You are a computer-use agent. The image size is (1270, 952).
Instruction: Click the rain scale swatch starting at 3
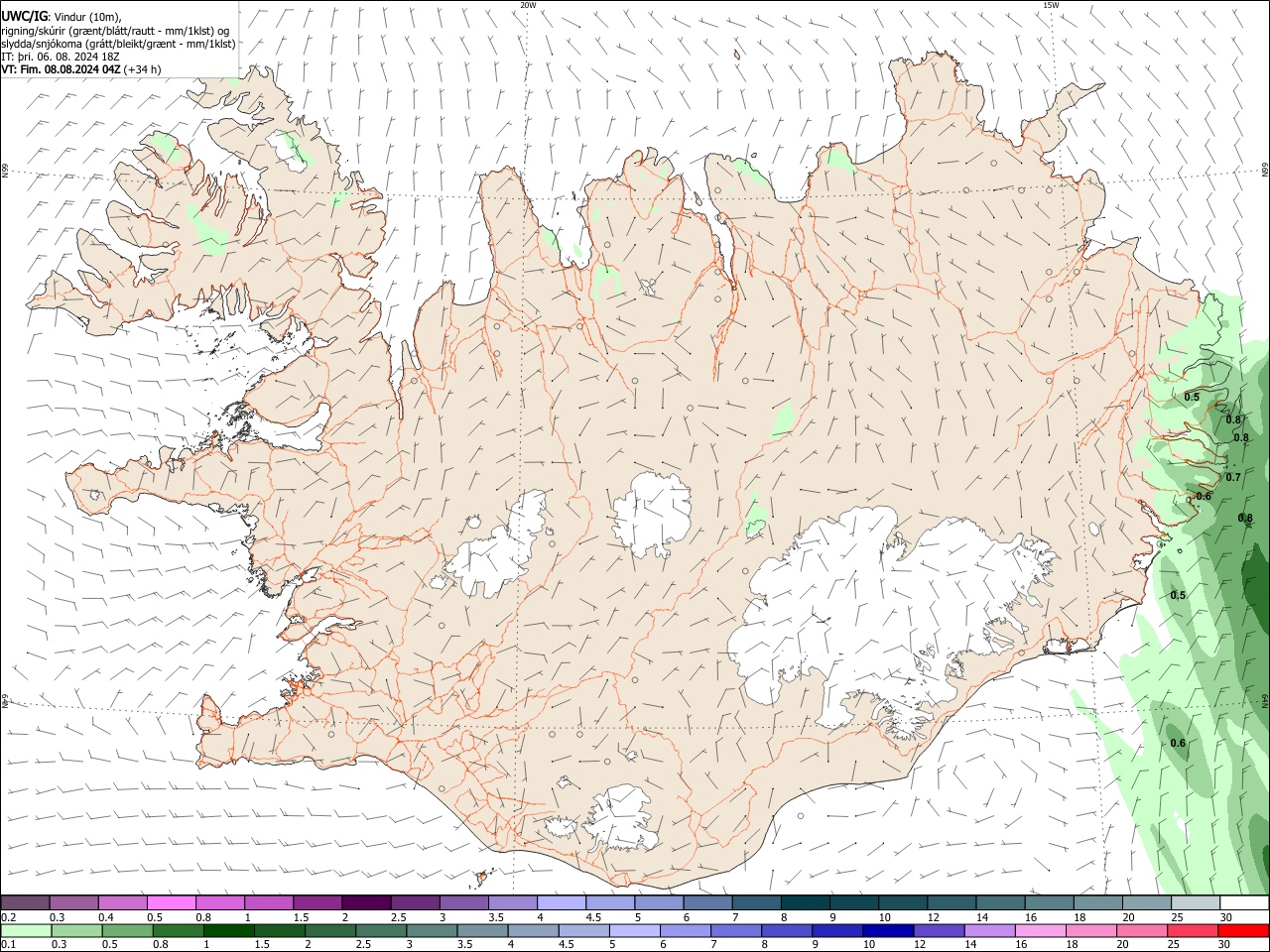click(432, 930)
